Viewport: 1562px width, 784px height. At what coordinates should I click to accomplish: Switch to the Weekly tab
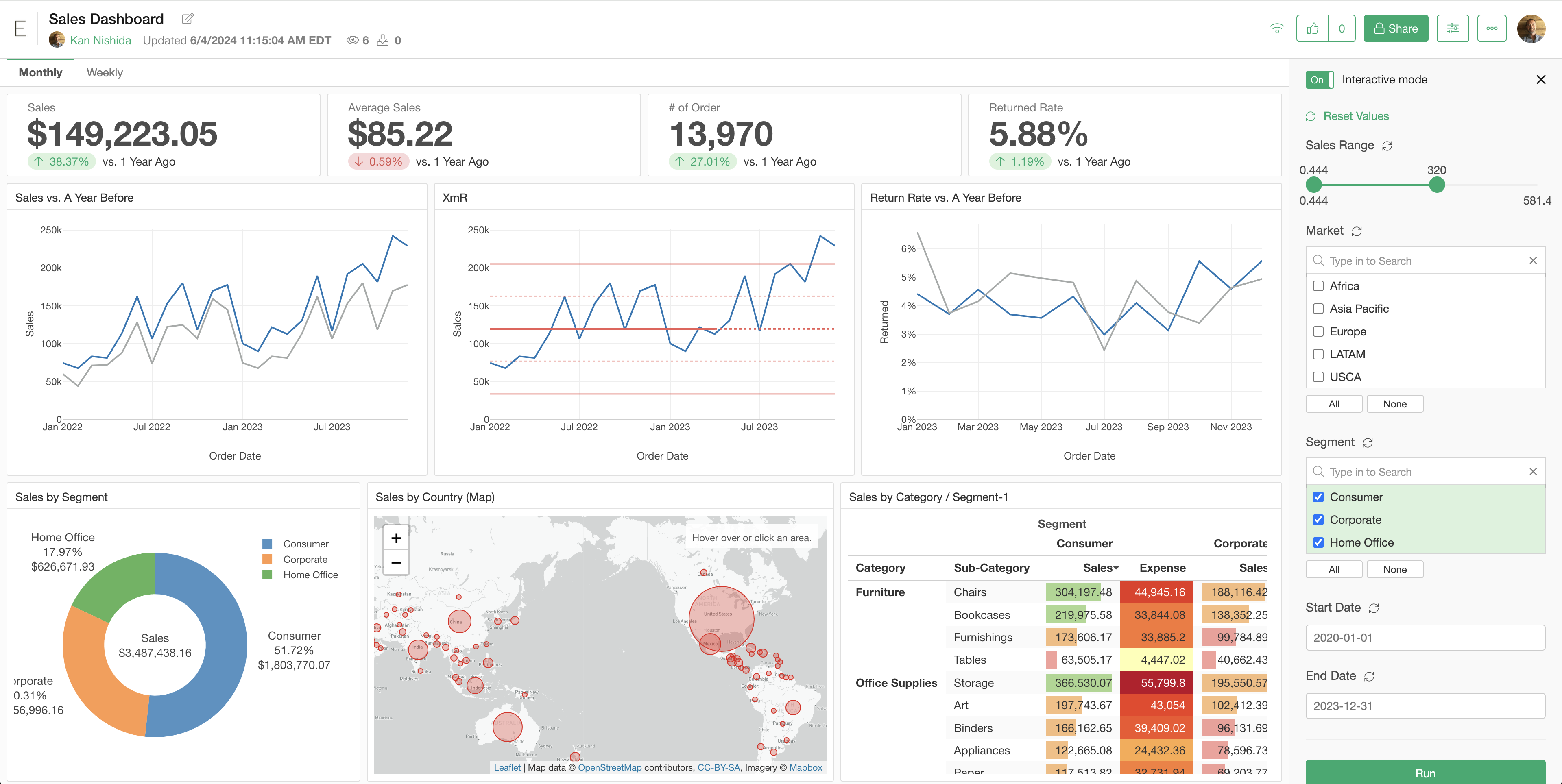[104, 73]
